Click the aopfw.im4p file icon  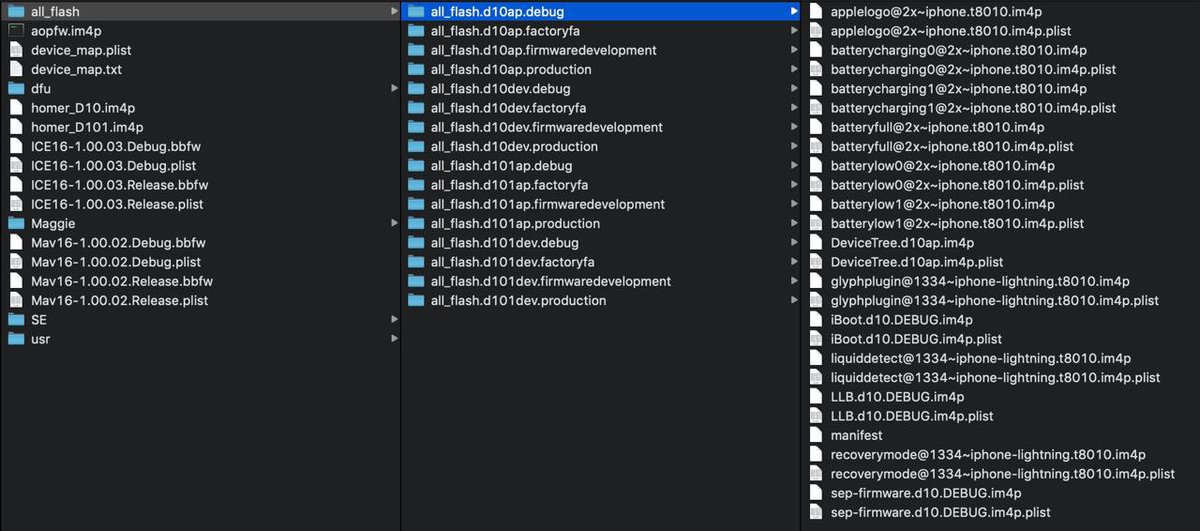pos(15,31)
